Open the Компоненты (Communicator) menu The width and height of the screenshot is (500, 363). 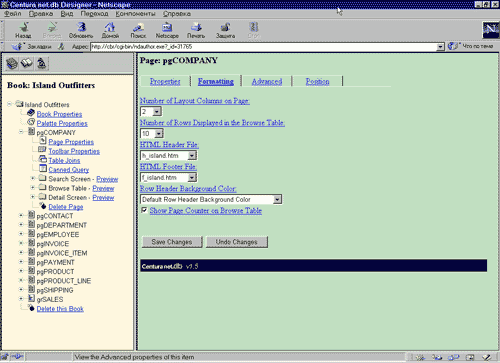[135, 14]
